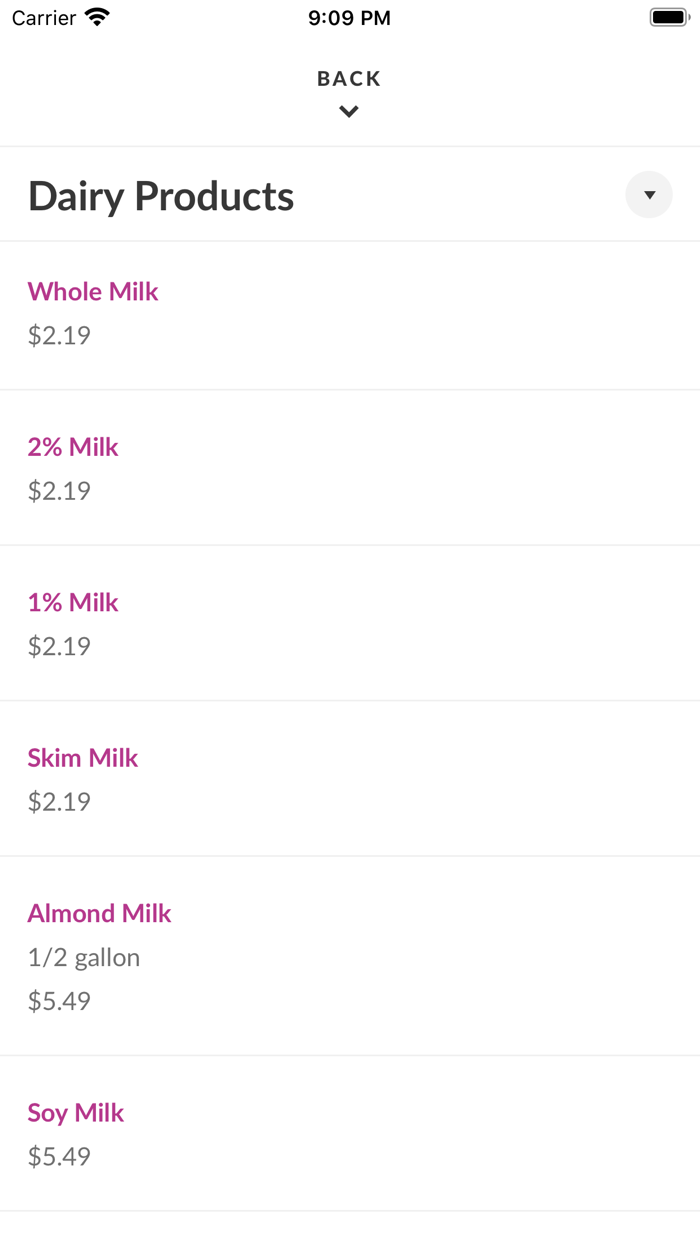Tap the 9:09 PM clock in status bar
The width and height of the screenshot is (700, 1244).
click(x=349, y=18)
